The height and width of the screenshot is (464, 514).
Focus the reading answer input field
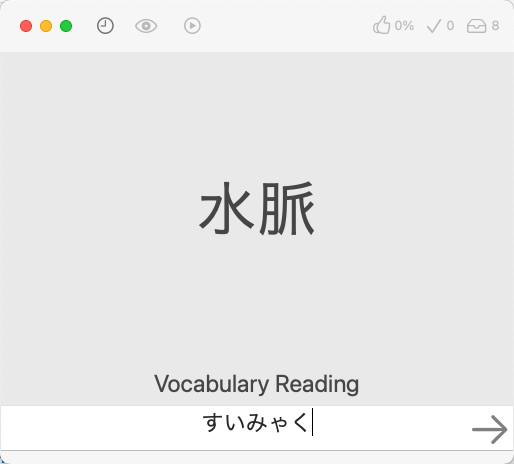click(x=257, y=428)
